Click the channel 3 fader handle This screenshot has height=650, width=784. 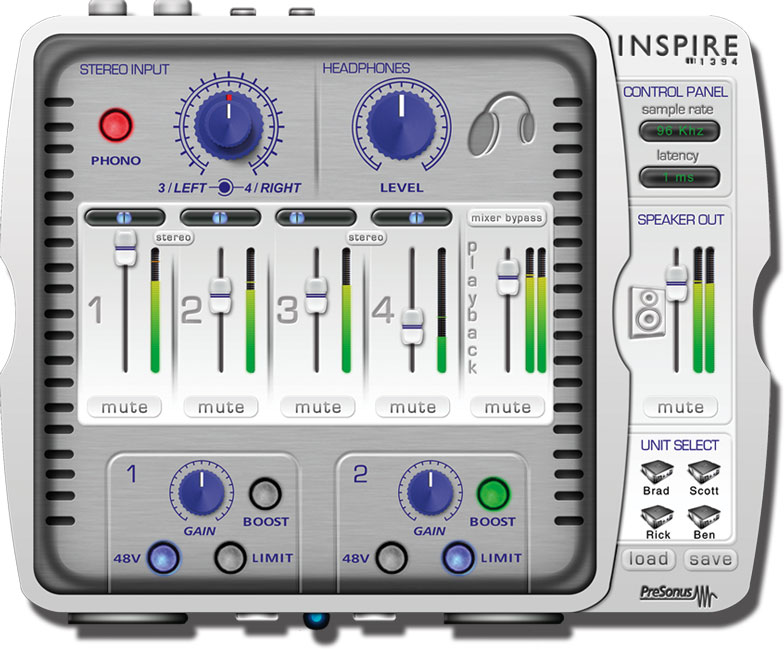pos(316,295)
